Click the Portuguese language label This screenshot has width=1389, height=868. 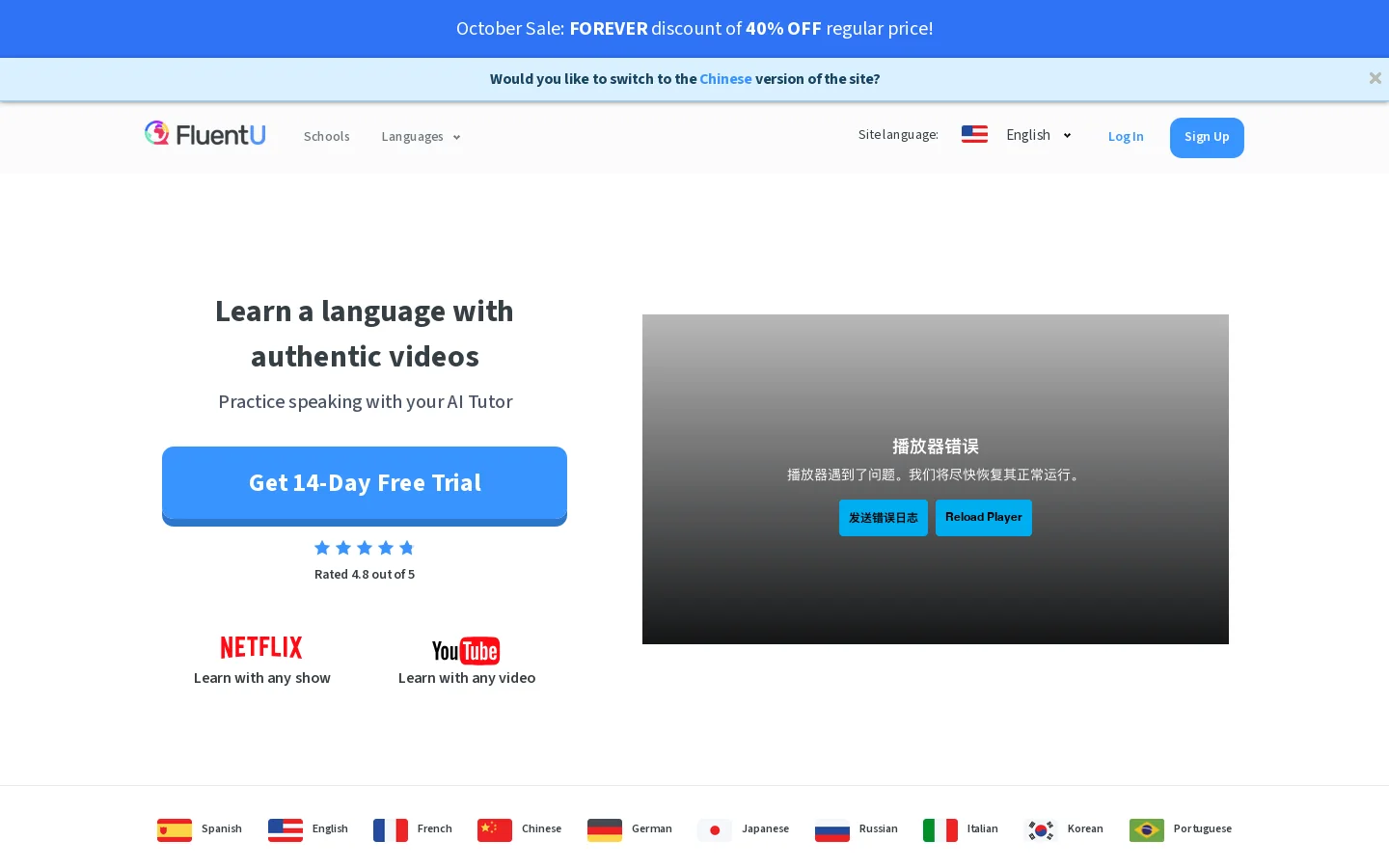click(1203, 829)
